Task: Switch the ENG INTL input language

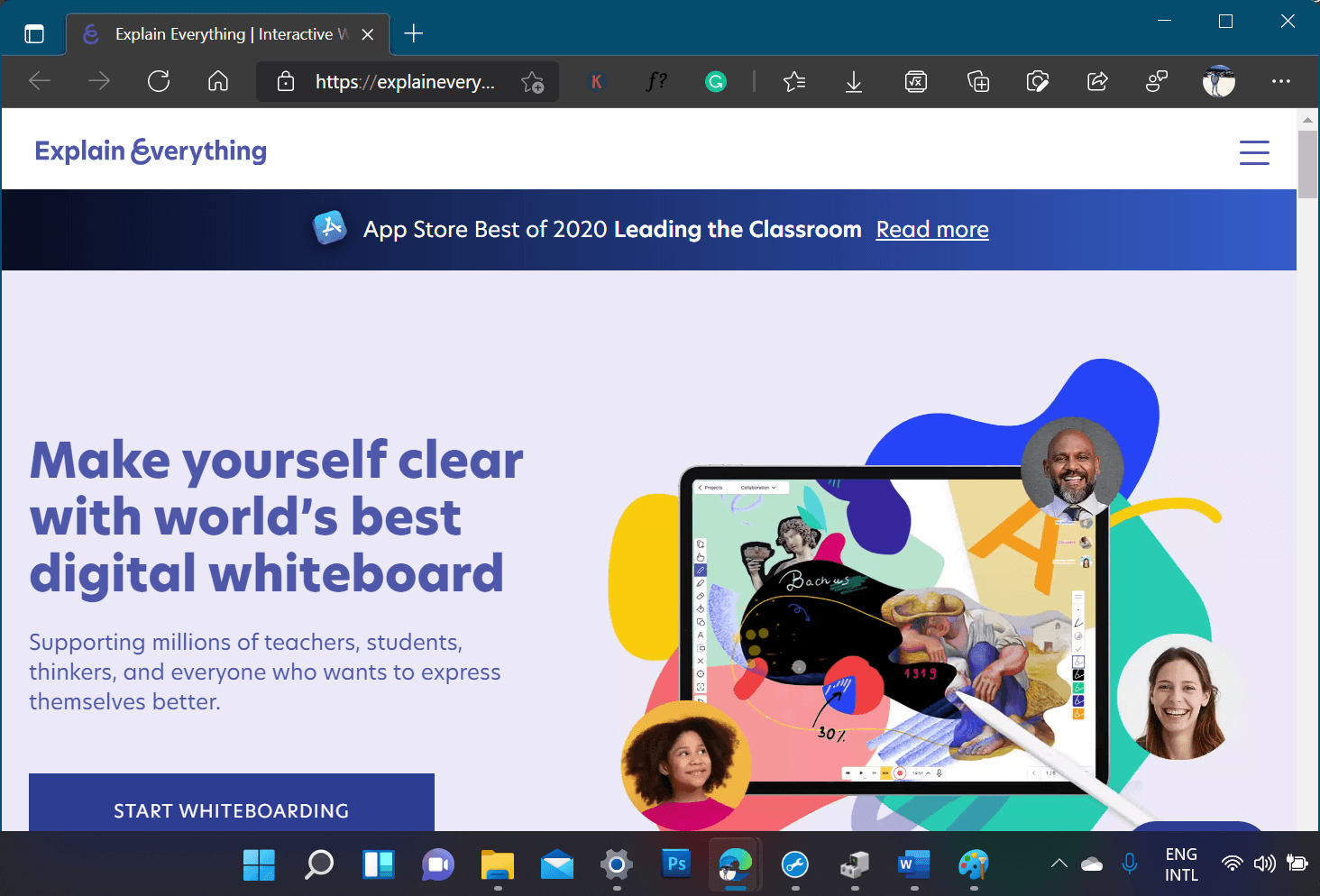Action: tap(1181, 864)
